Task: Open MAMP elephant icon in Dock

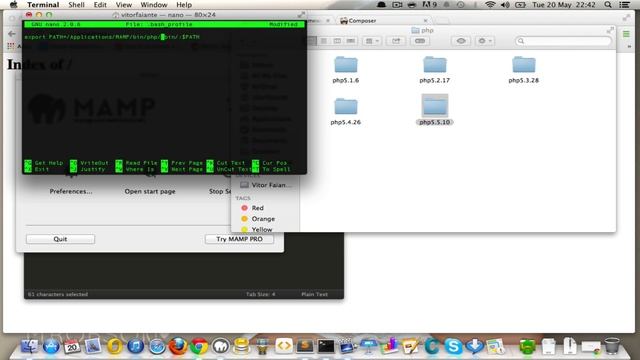Action: point(220,347)
